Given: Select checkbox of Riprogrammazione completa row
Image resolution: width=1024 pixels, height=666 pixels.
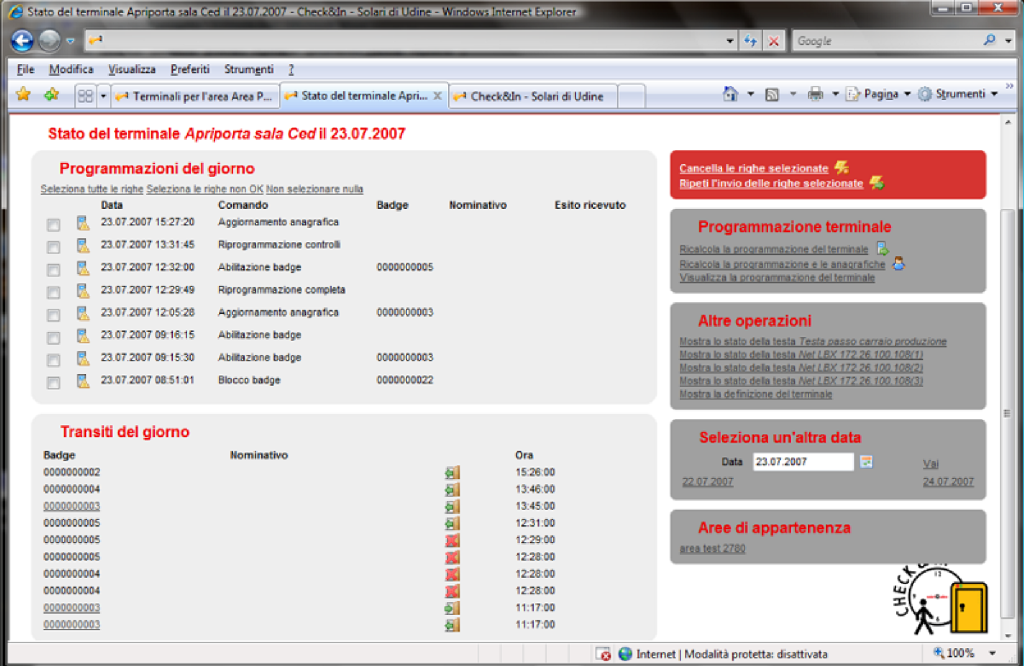Looking at the screenshot, I should (53, 292).
